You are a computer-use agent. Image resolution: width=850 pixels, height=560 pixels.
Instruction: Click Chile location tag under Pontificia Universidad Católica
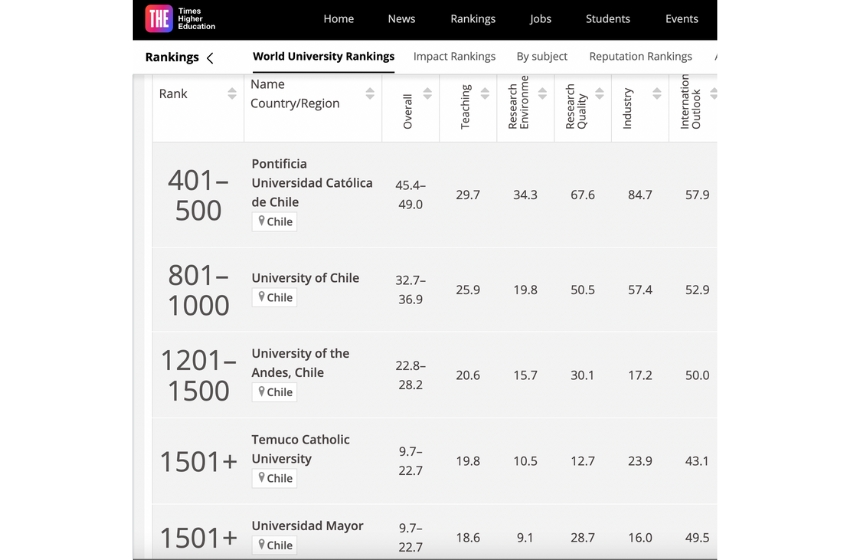pos(274,222)
